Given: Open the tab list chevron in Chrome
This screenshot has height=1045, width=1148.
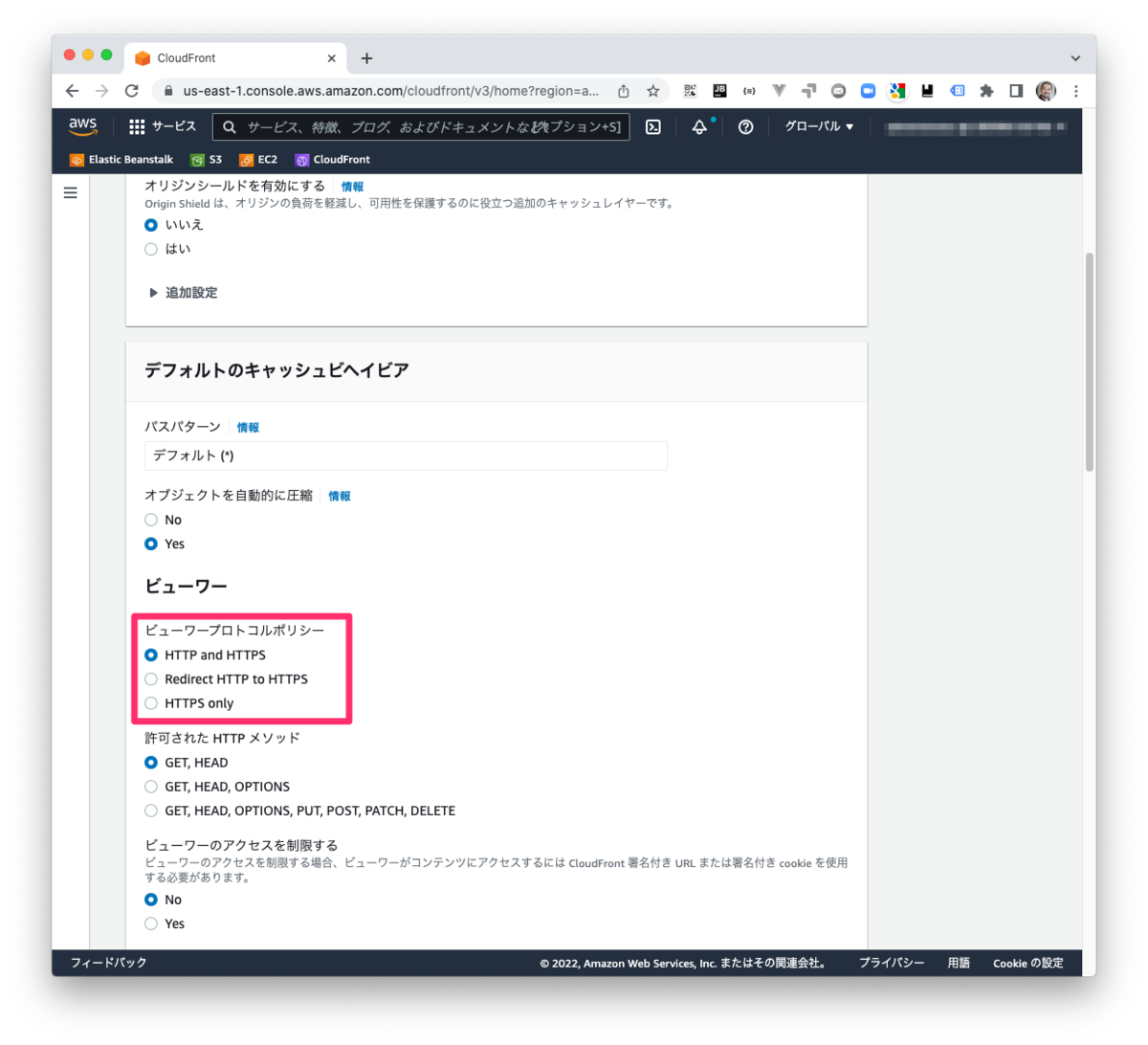Looking at the screenshot, I should tap(1073, 57).
